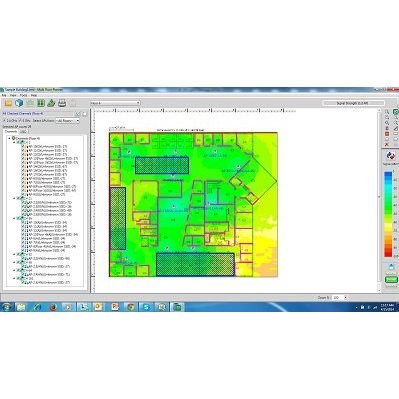Click the green button below the legend

click(x=391, y=280)
